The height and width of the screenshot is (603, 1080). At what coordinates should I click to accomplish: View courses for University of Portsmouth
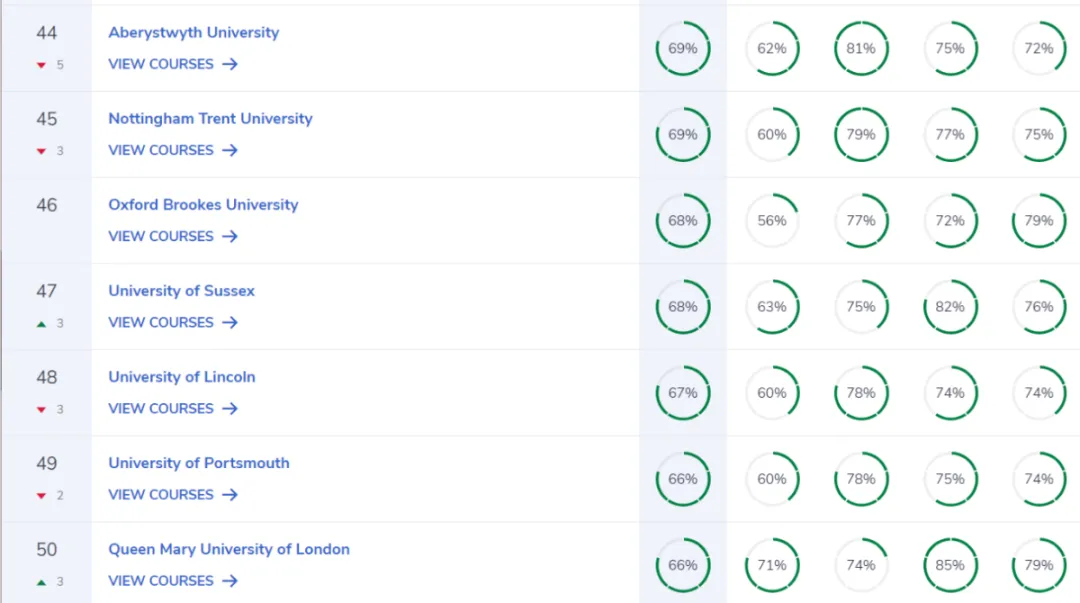tap(173, 495)
